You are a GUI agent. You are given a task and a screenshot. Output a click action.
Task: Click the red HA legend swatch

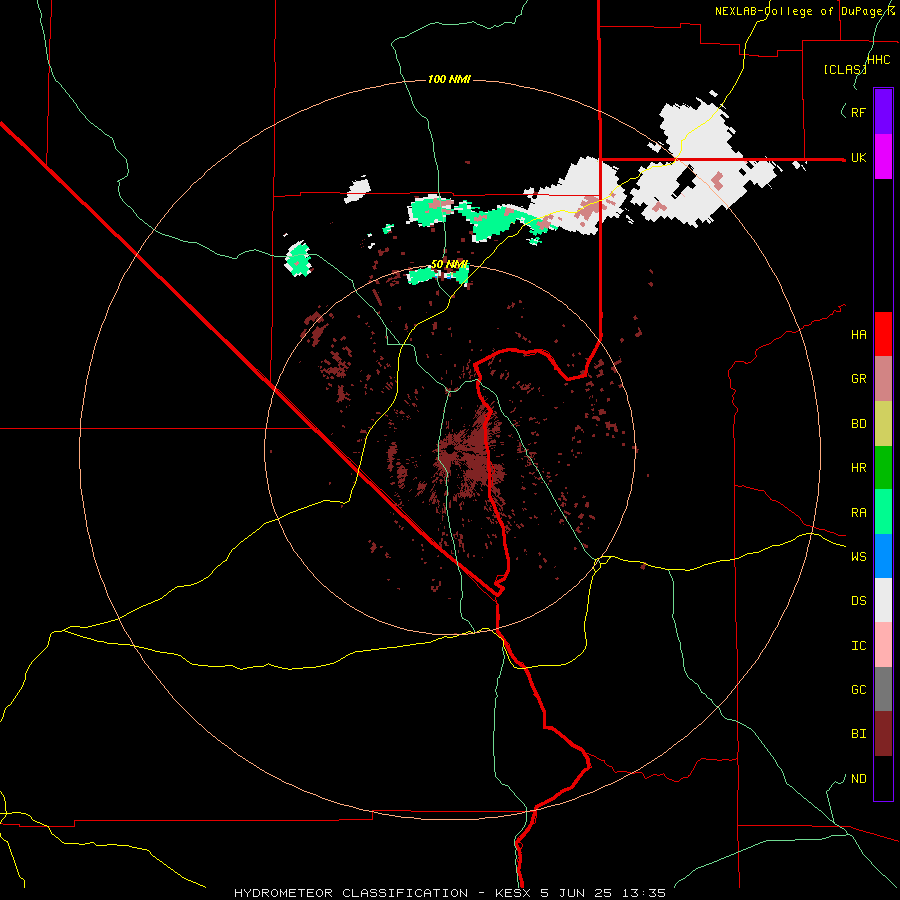click(883, 334)
